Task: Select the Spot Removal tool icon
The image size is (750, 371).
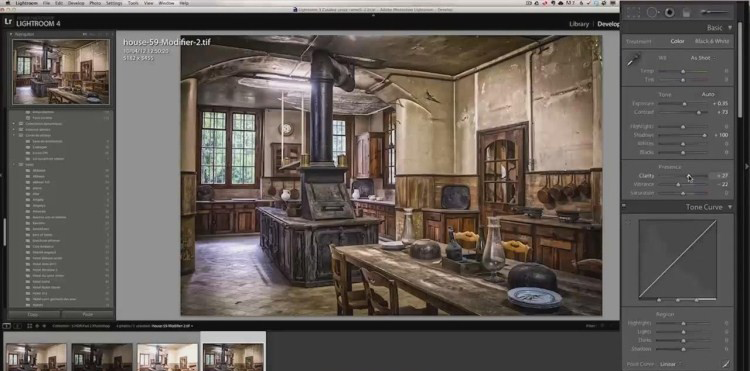Action: click(x=652, y=12)
